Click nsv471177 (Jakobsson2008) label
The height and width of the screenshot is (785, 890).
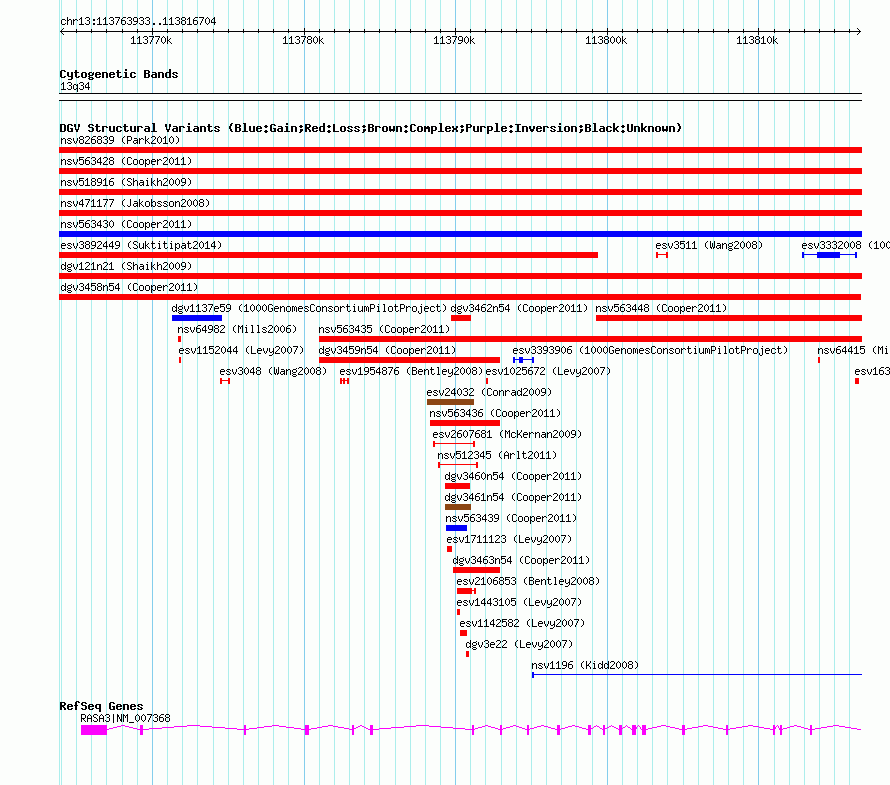click(x=135, y=203)
